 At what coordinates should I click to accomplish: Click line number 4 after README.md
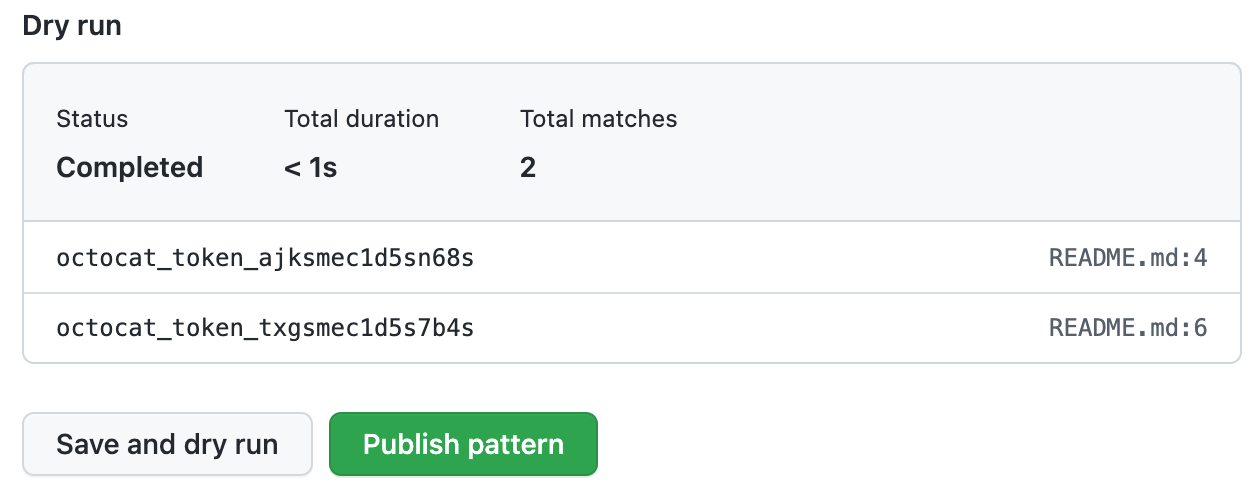tap(1200, 258)
